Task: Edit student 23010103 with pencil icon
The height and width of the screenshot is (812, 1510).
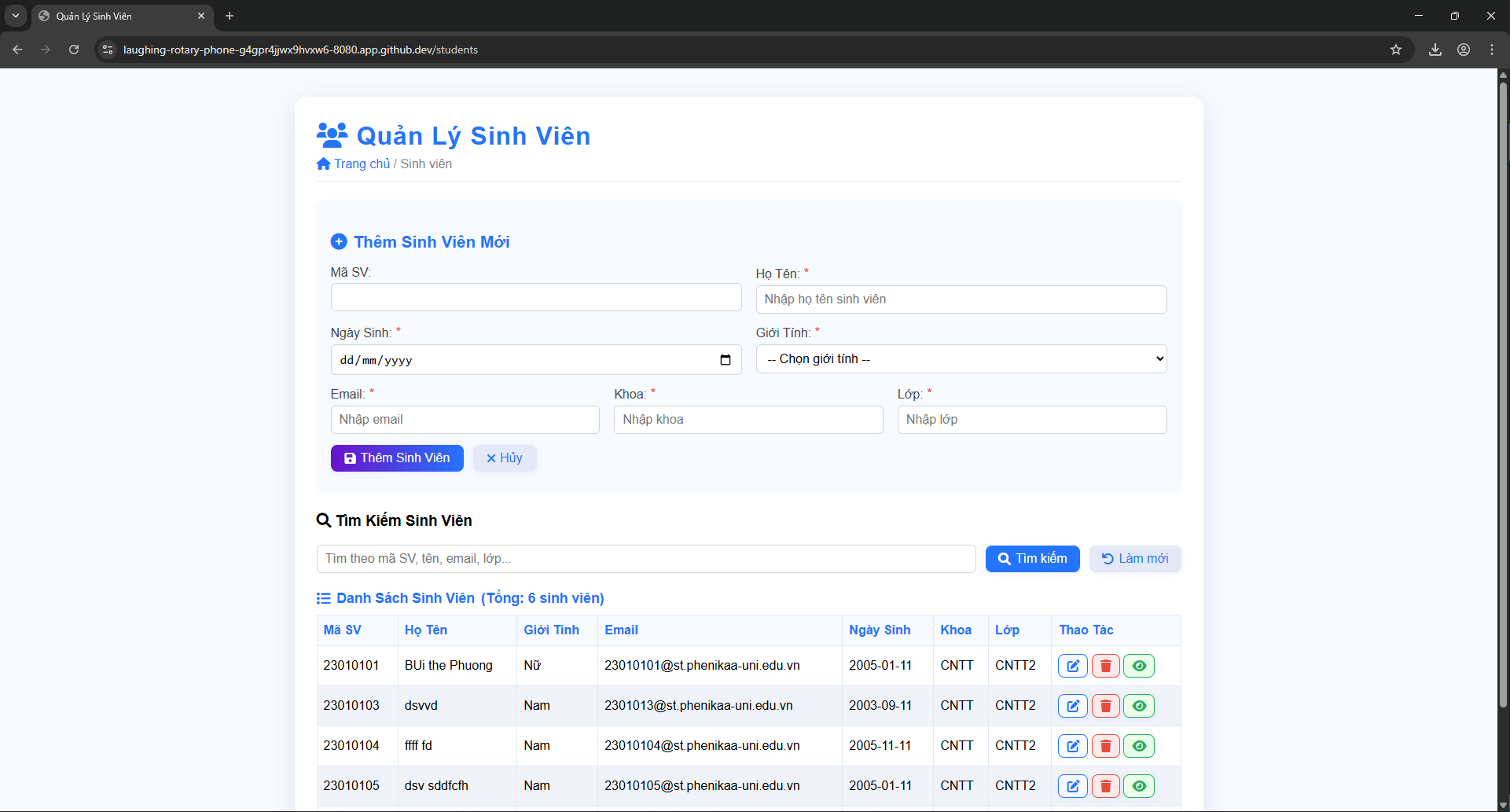Action: 1073,706
